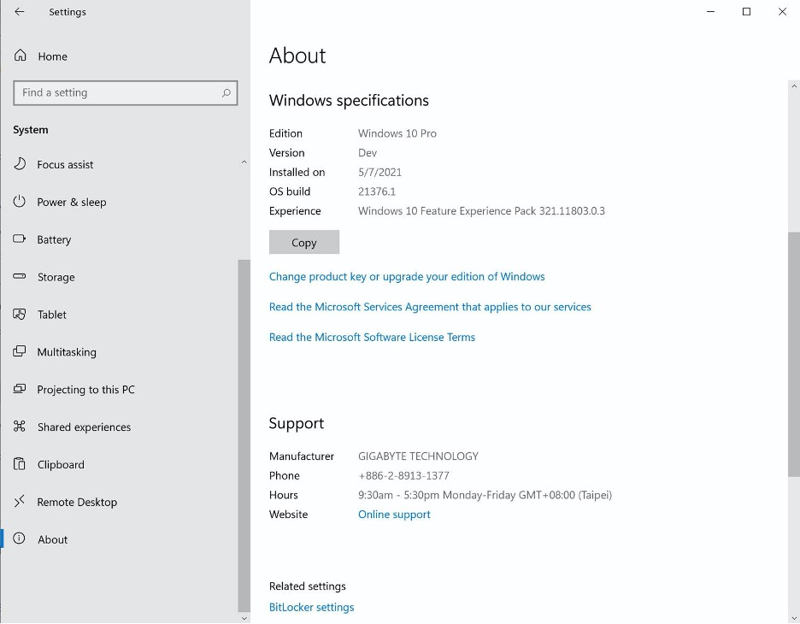
Task: Click the Windows 10 Pro edition value
Action: click(x=397, y=134)
